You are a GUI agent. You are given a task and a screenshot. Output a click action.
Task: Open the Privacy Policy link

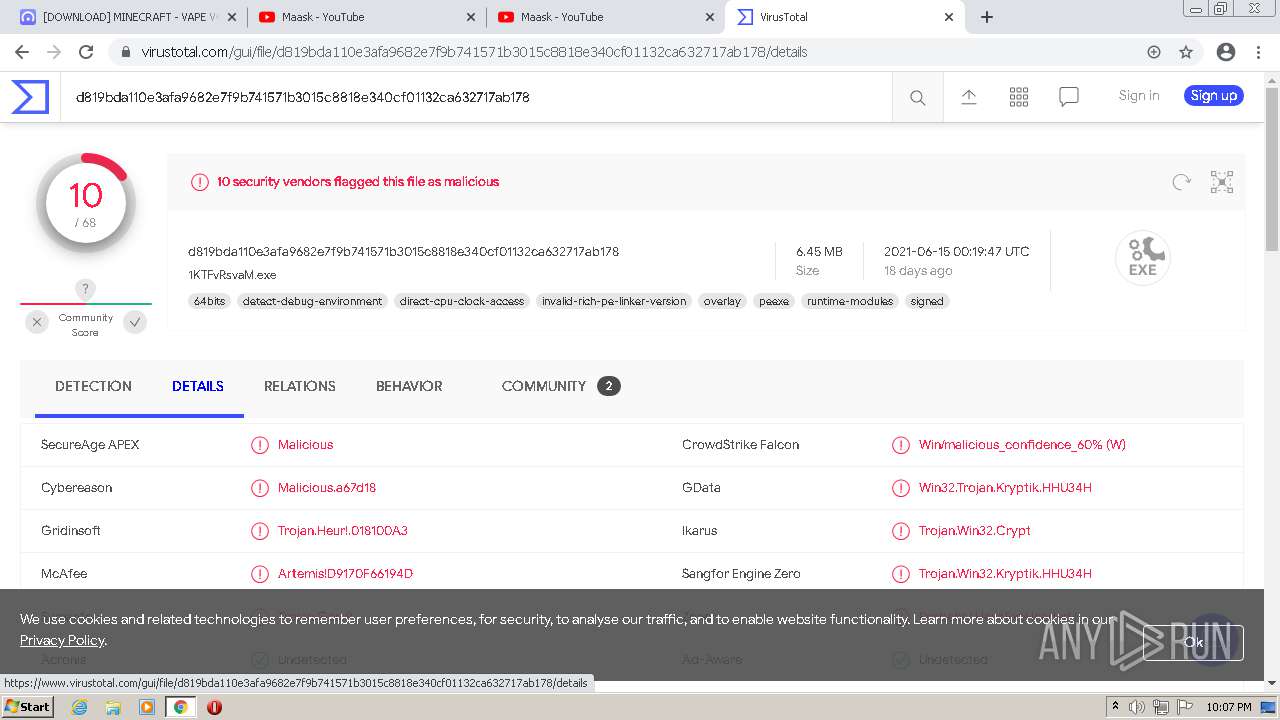pos(62,640)
